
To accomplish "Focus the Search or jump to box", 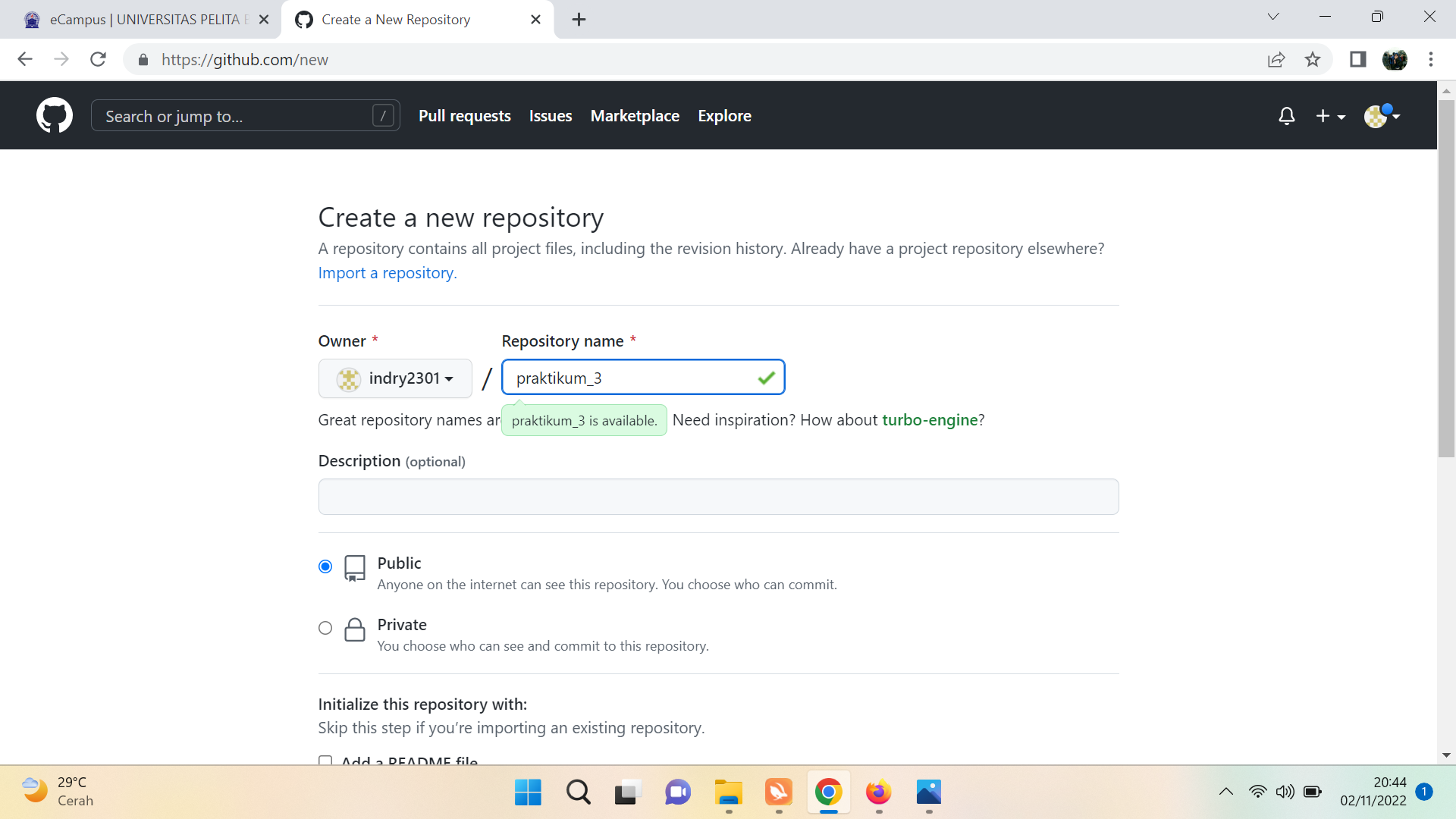I will click(245, 116).
